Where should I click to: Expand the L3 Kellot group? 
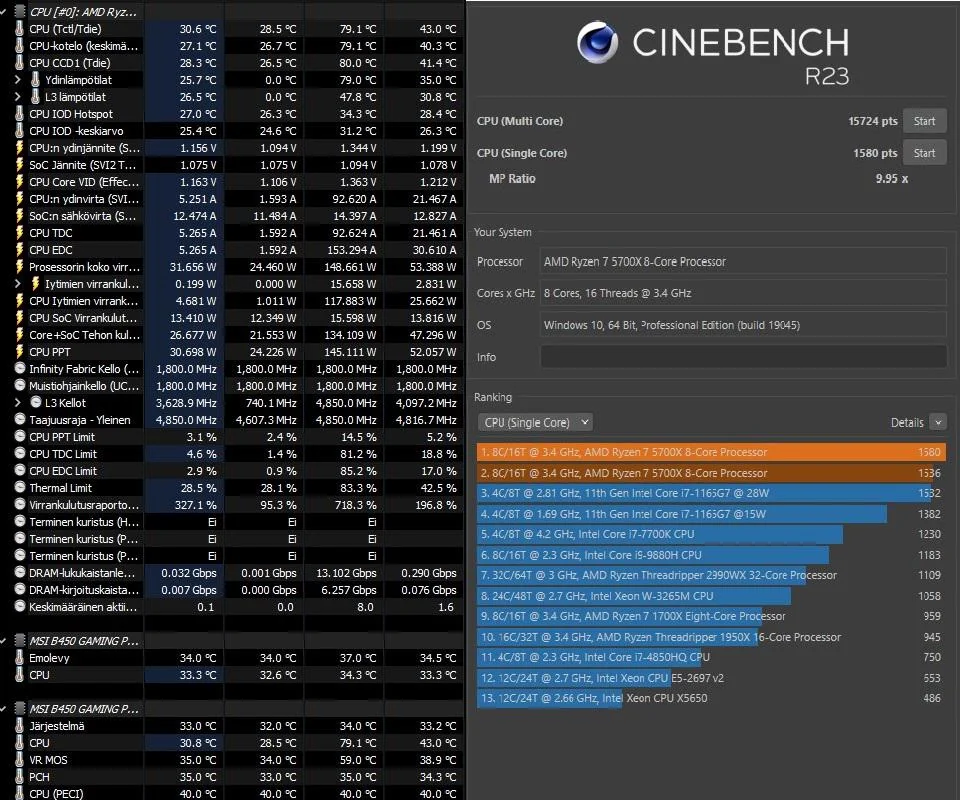[18, 403]
